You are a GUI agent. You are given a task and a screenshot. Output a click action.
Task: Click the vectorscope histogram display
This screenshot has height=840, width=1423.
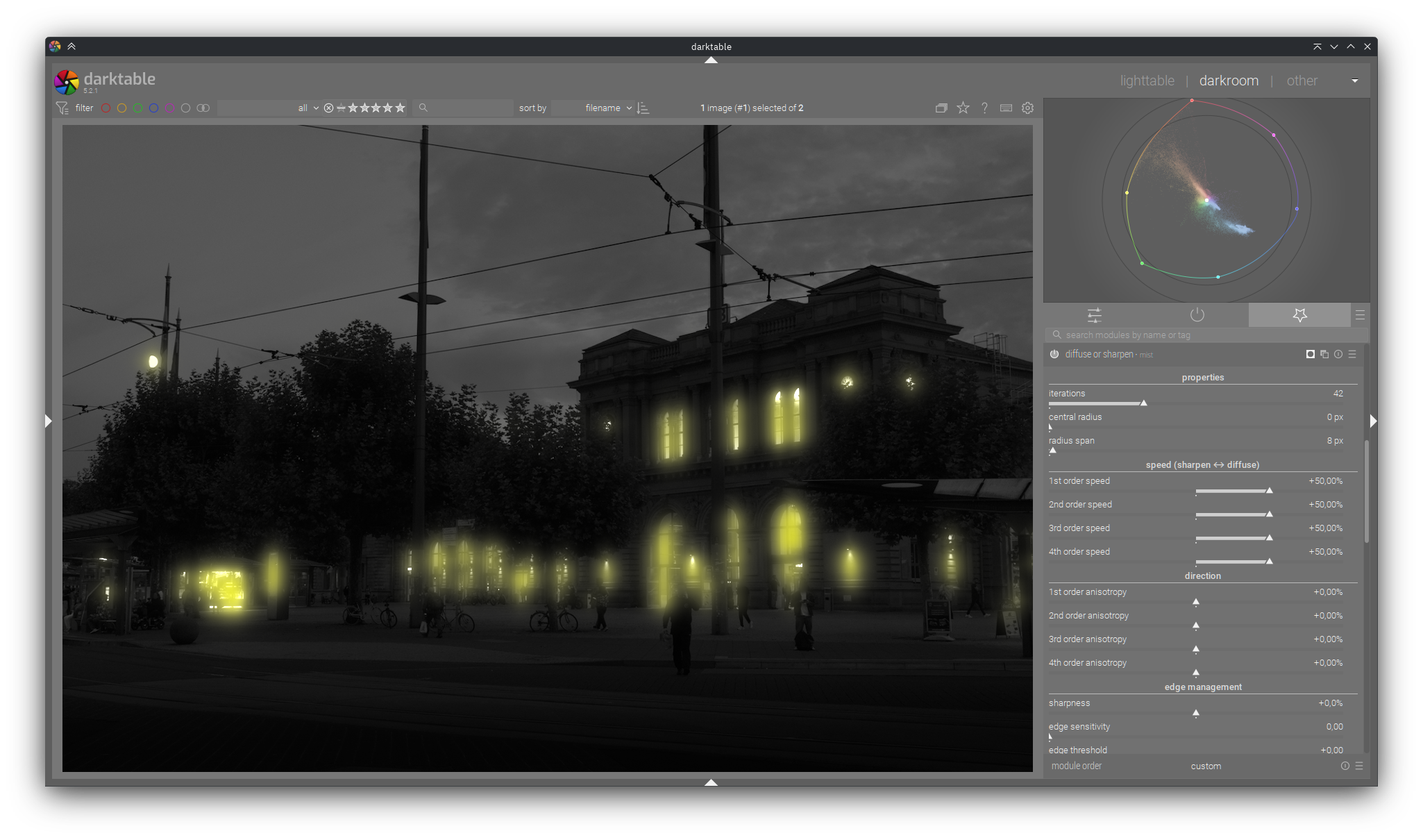(1206, 200)
